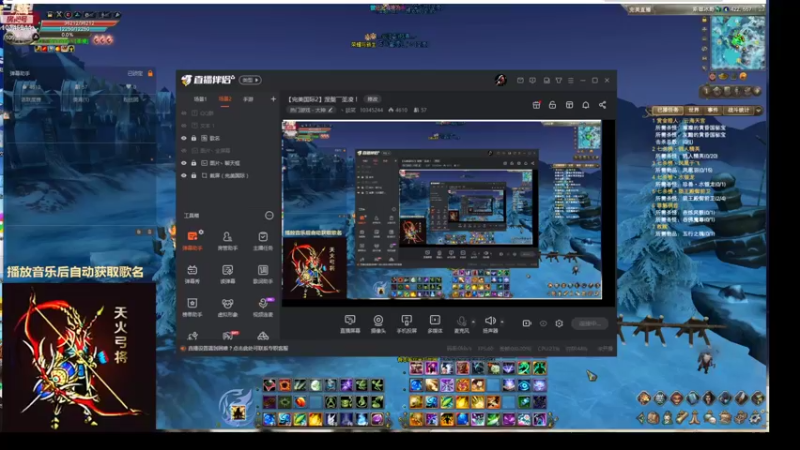The image size is (800, 450).
Task: Expand speaker options arrow
Action: click(502, 322)
